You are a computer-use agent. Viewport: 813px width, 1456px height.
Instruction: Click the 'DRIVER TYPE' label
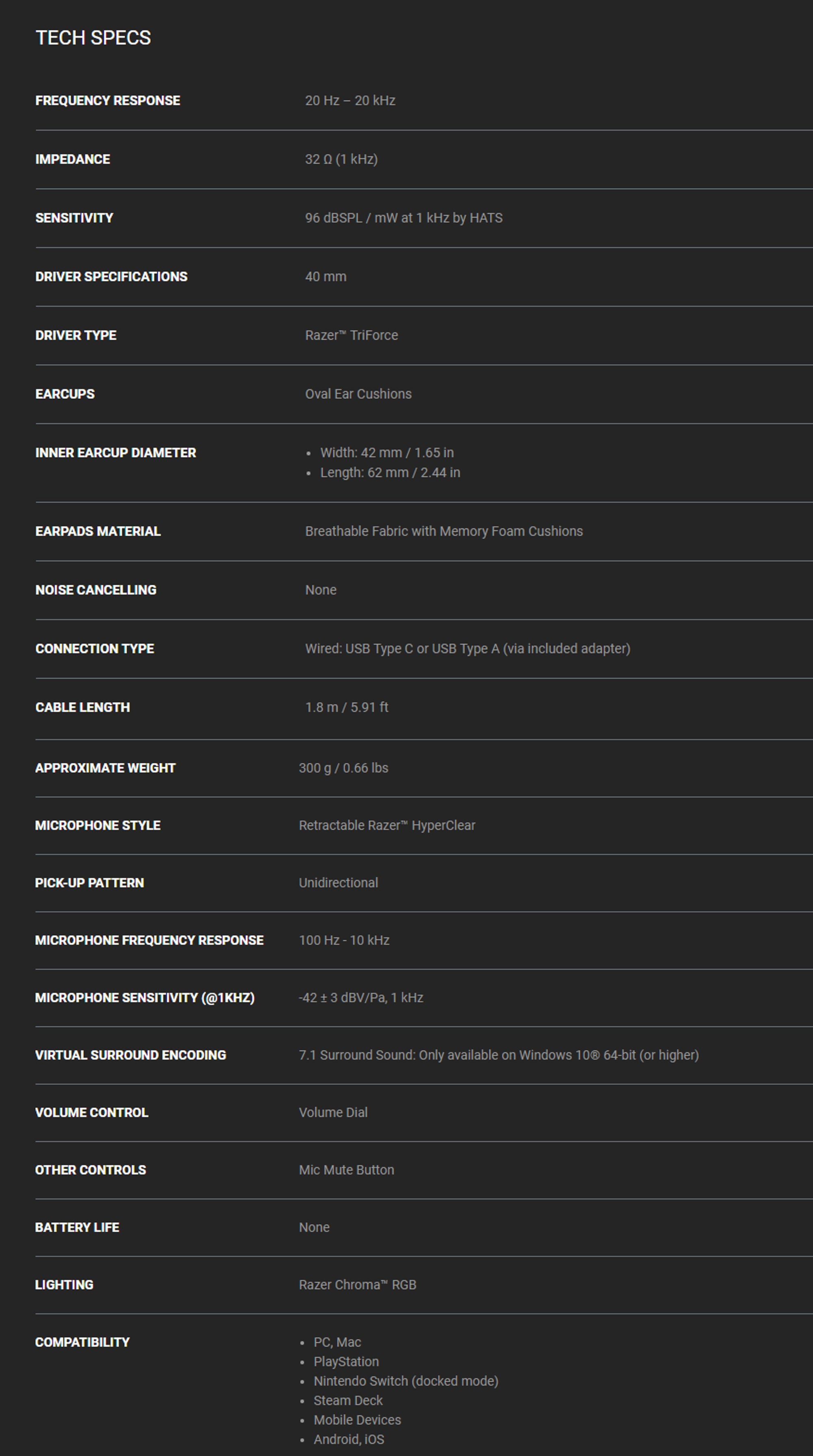coord(76,336)
